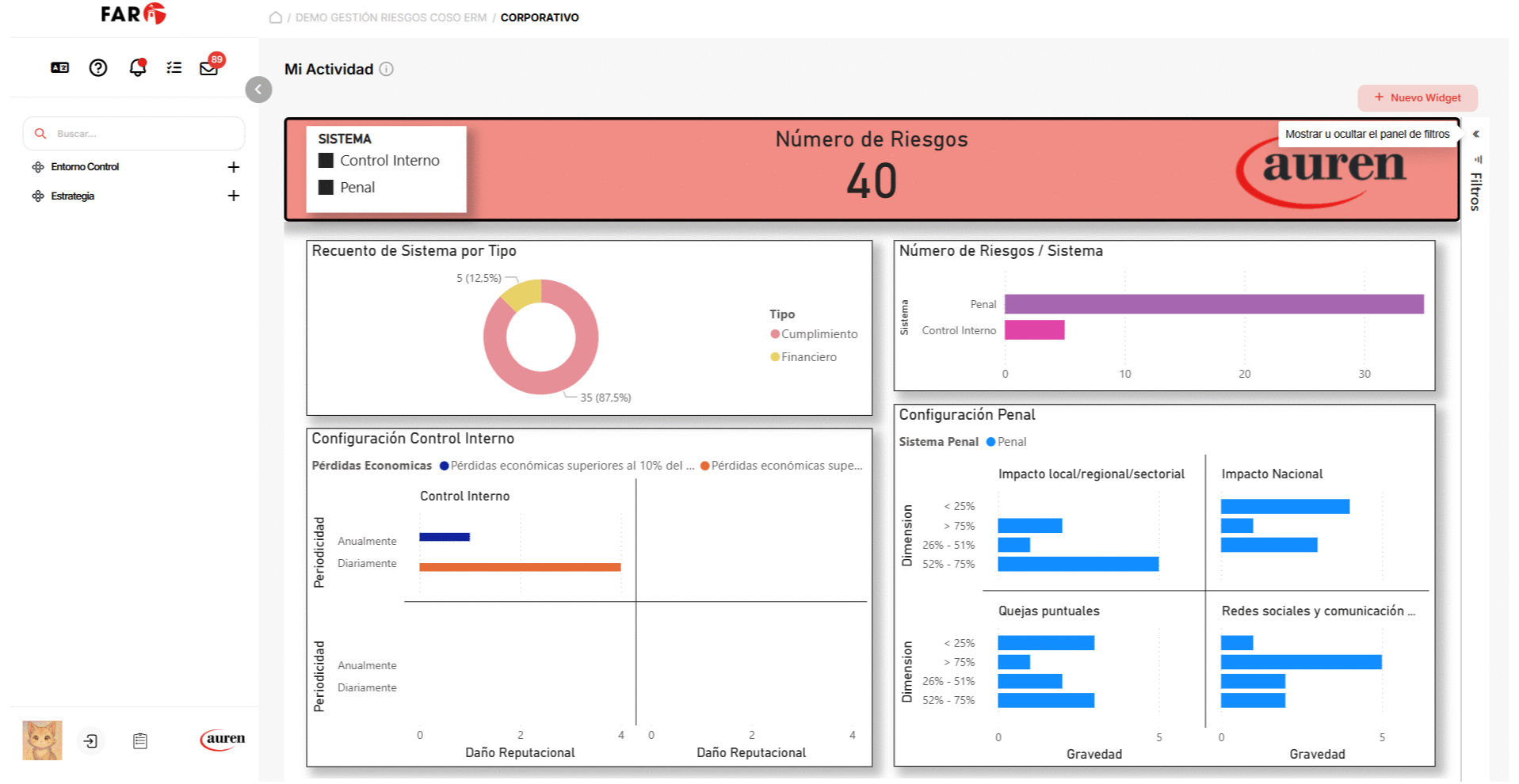Image resolution: width=1519 pixels, height=784 pixels.
Task: Show or hide the Filtros panel
Action: (1475, 135)
